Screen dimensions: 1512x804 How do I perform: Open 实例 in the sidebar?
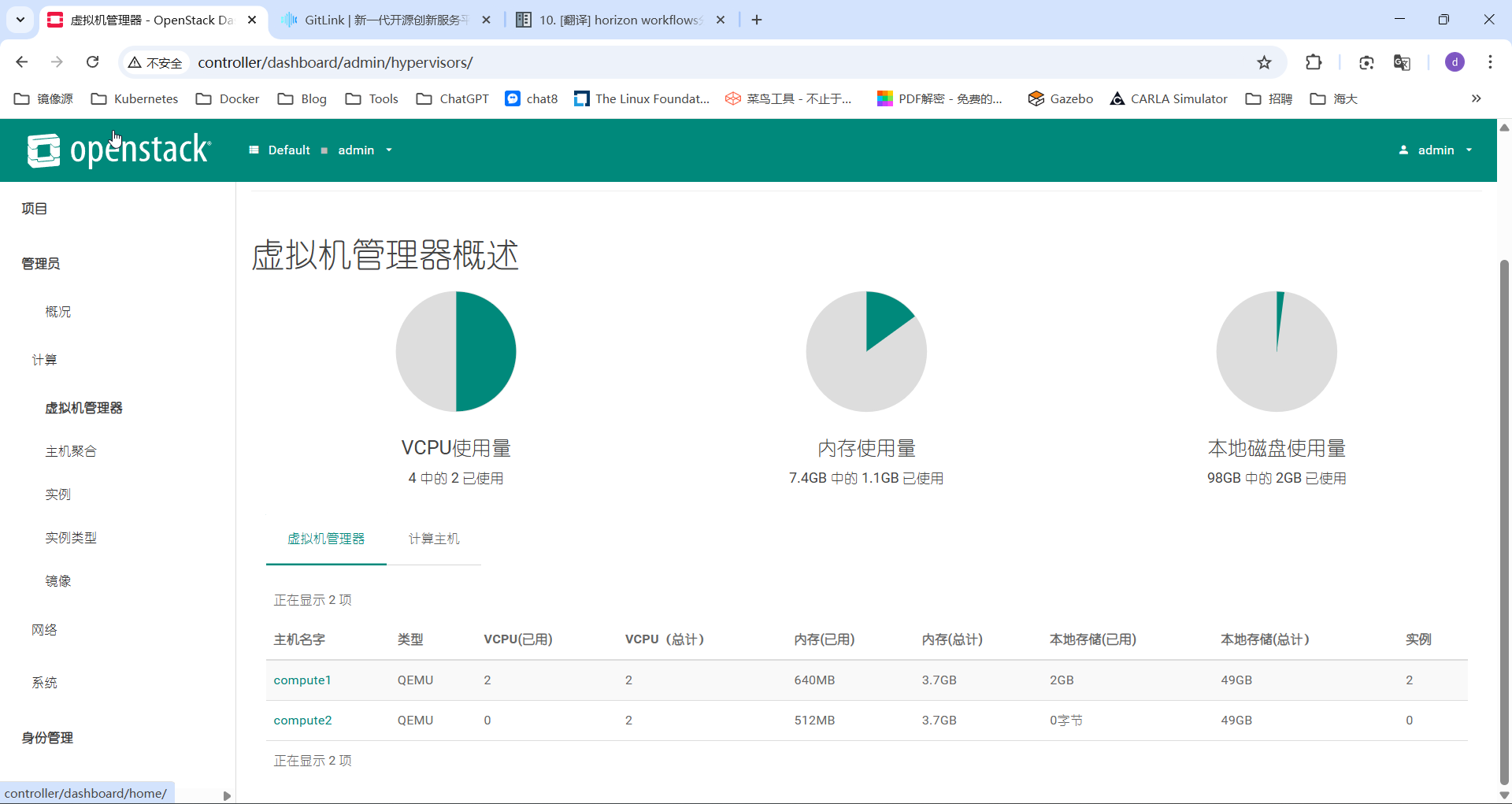(58, 495)
